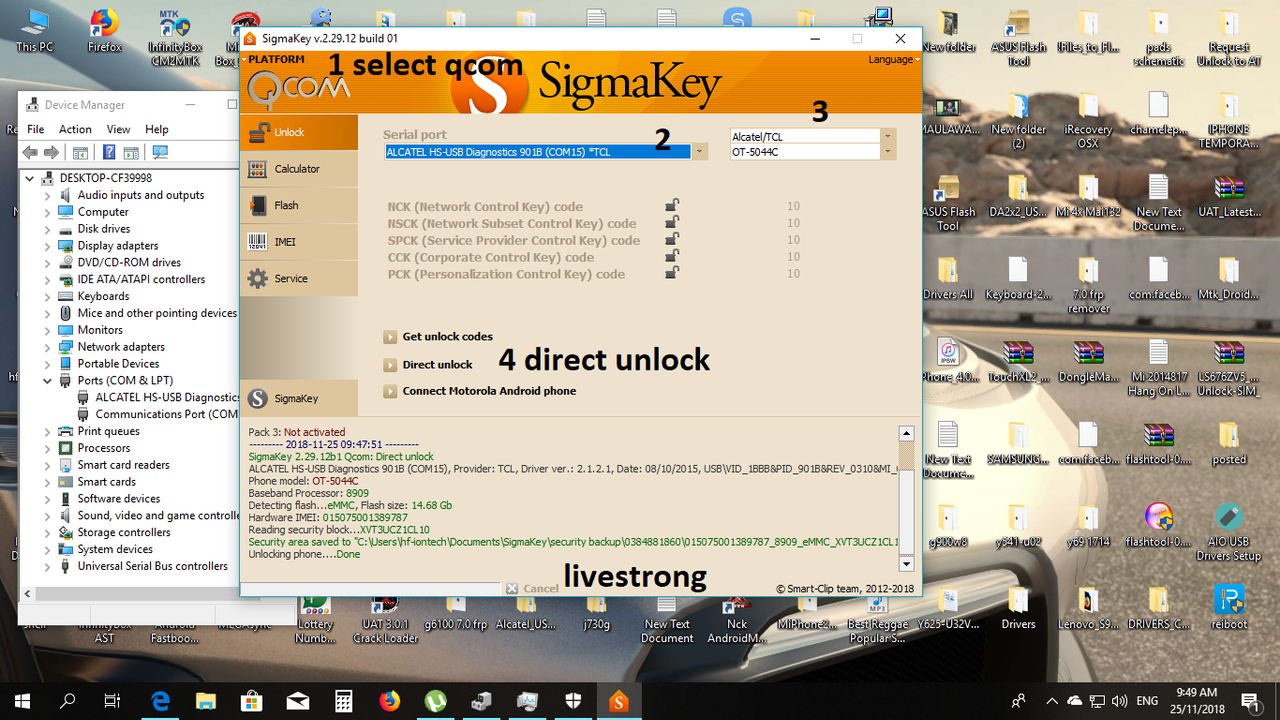Open Firefox from the taskbar
The width and height of the screenshot is (1280, 720).
[x=390, y=701]
